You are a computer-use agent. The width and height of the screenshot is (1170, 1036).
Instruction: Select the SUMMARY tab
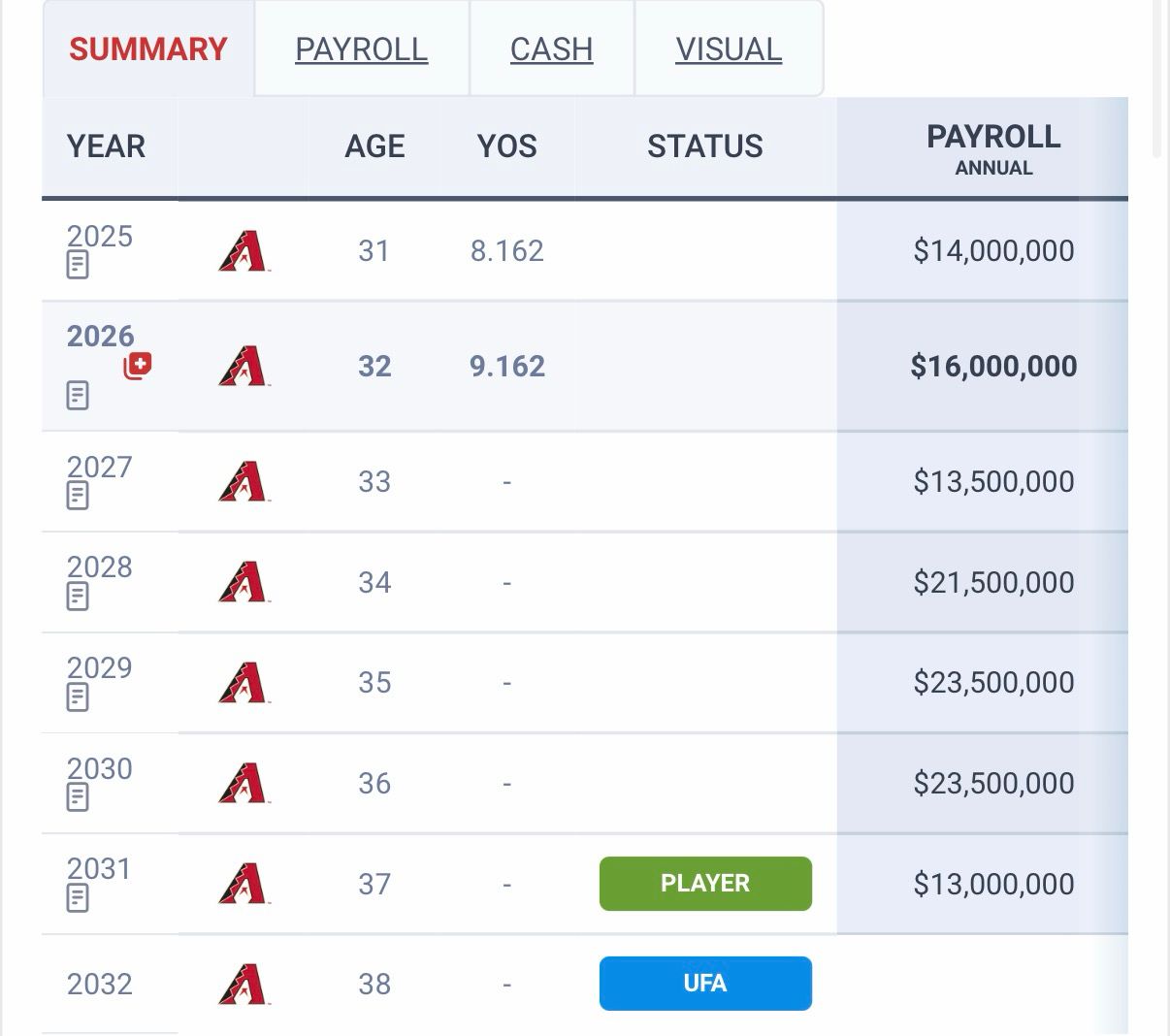[x=148, y=49]
